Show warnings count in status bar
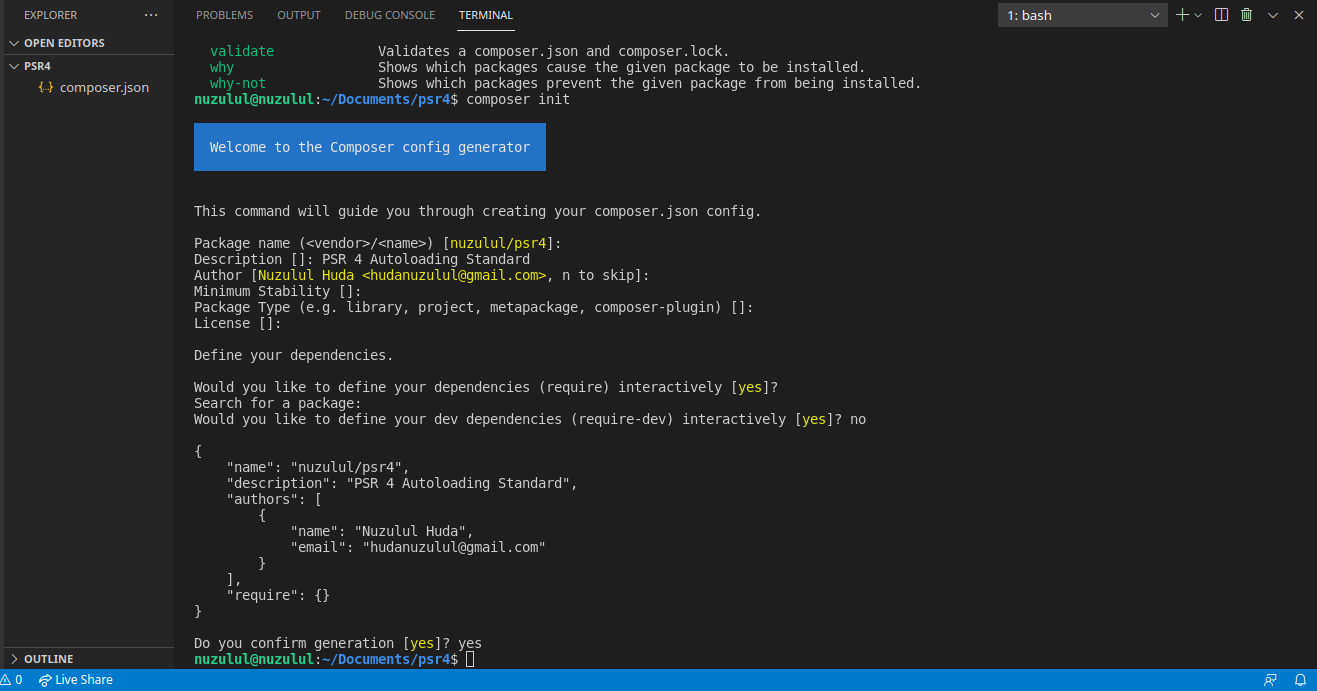The image size is (1317, 691). tap(12, 680)
